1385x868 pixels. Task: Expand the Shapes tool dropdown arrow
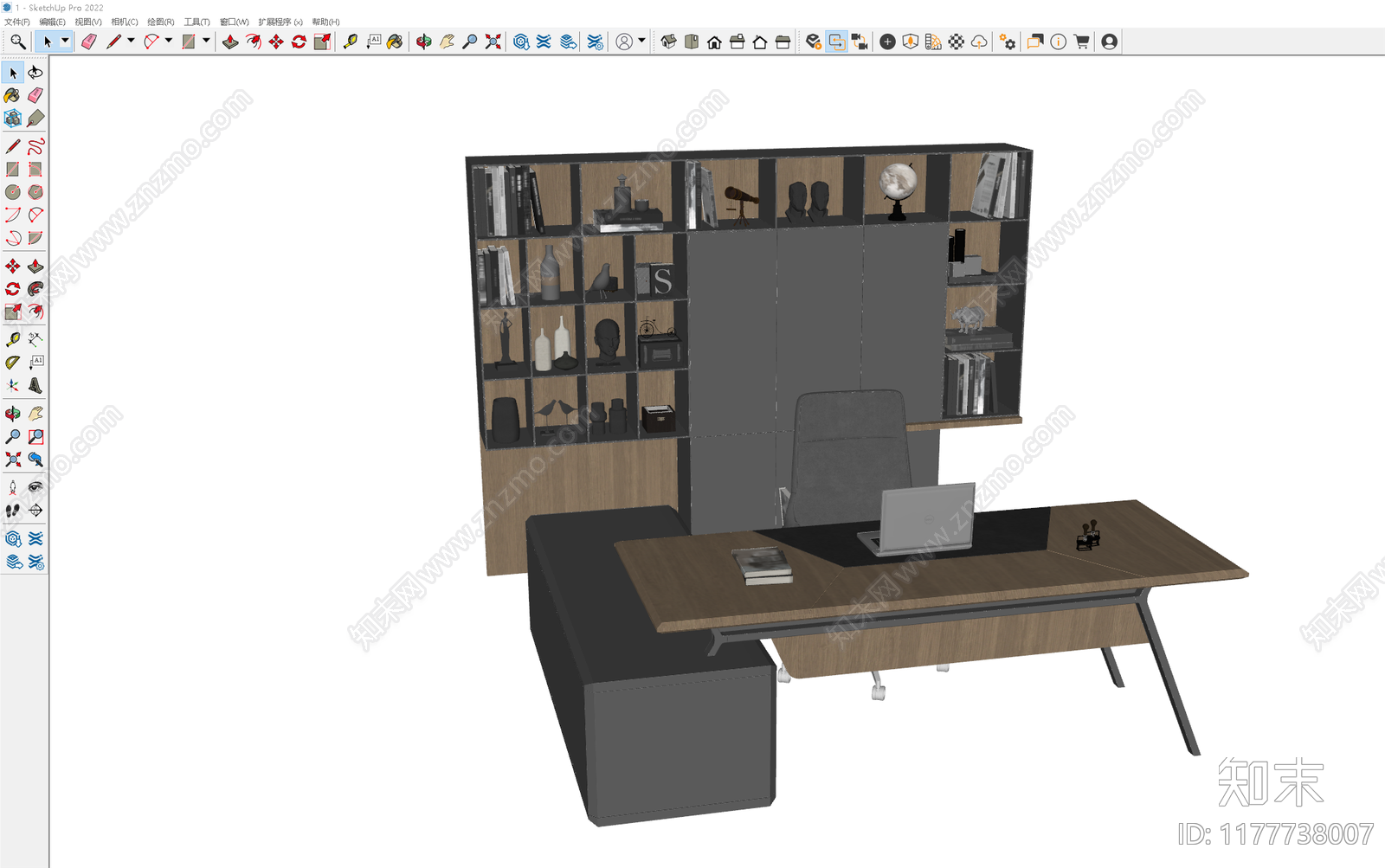206,41
